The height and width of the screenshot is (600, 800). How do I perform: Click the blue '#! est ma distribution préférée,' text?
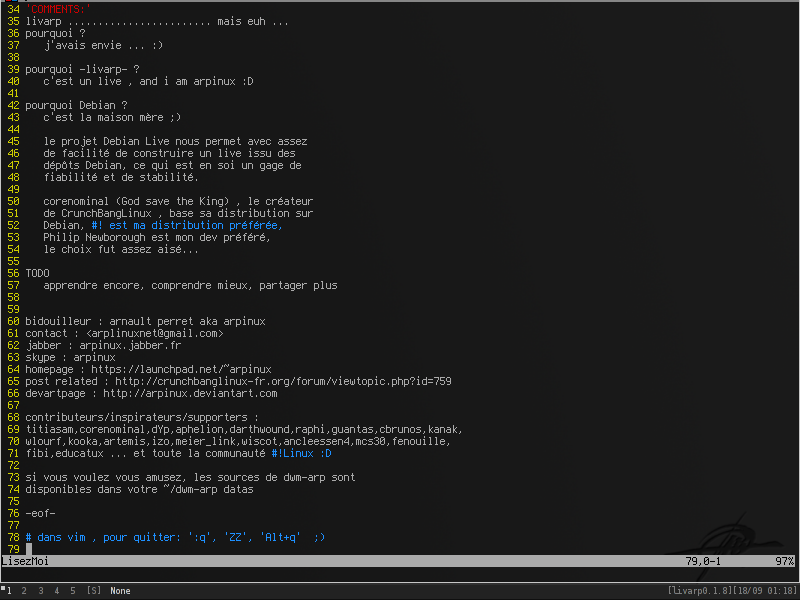point(187,226)
